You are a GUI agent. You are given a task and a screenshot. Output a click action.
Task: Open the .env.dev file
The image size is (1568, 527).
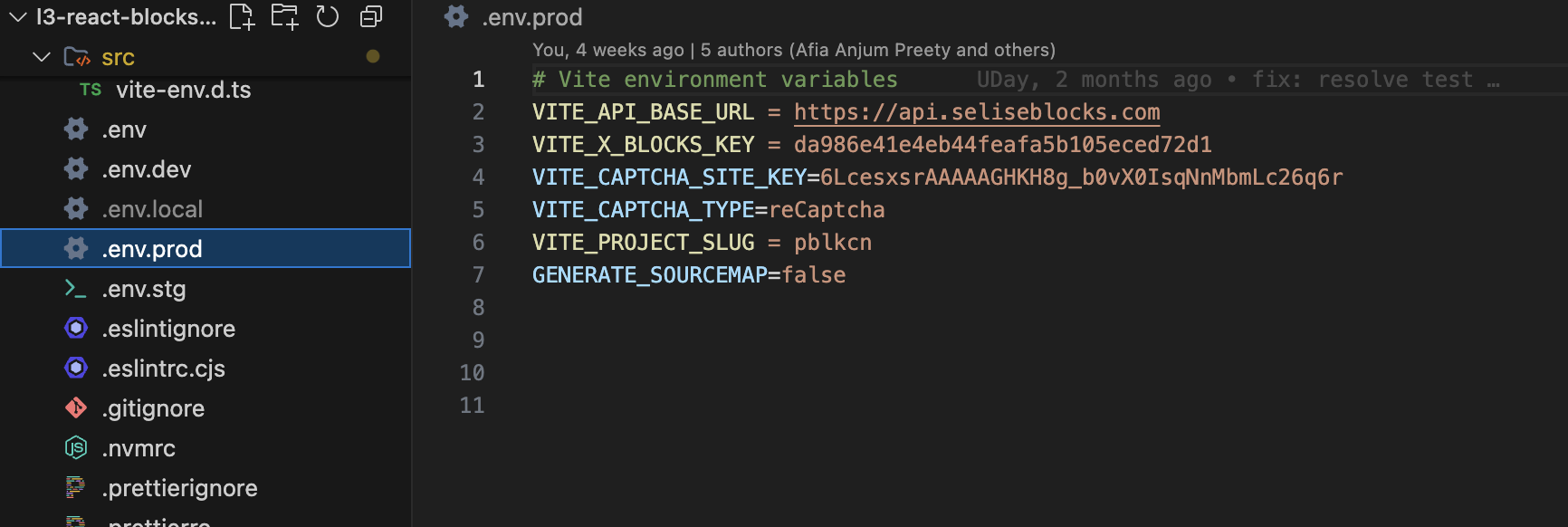(147, 169)
